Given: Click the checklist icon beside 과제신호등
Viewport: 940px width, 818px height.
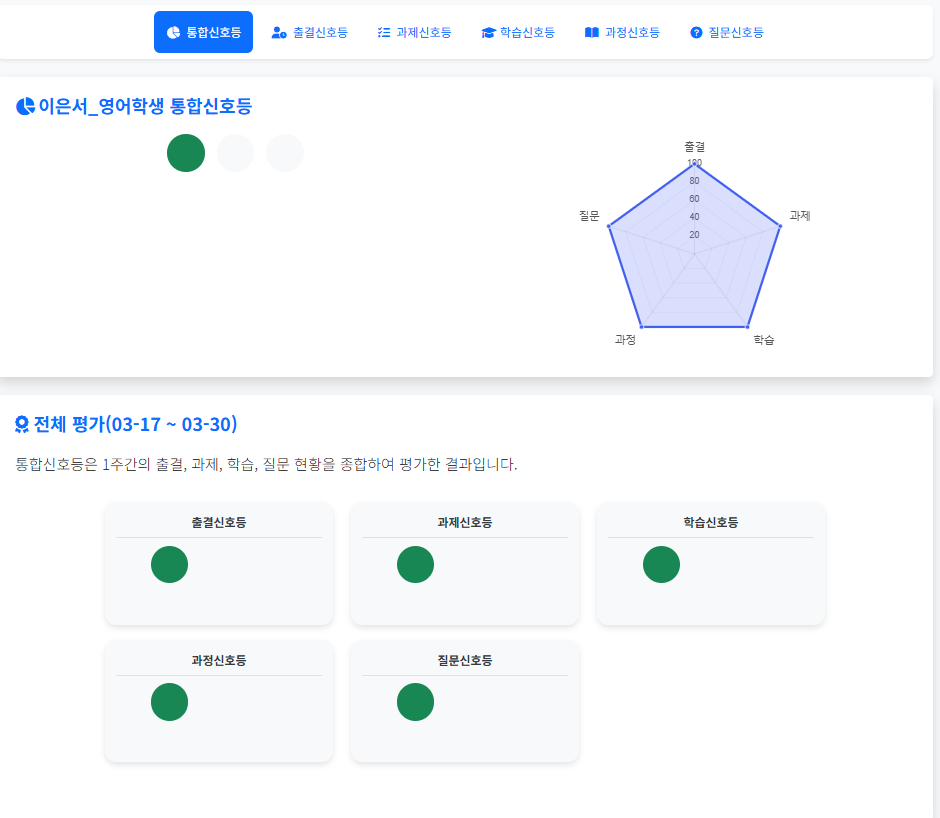Looking at the screenshot, I should click(384, 33).
